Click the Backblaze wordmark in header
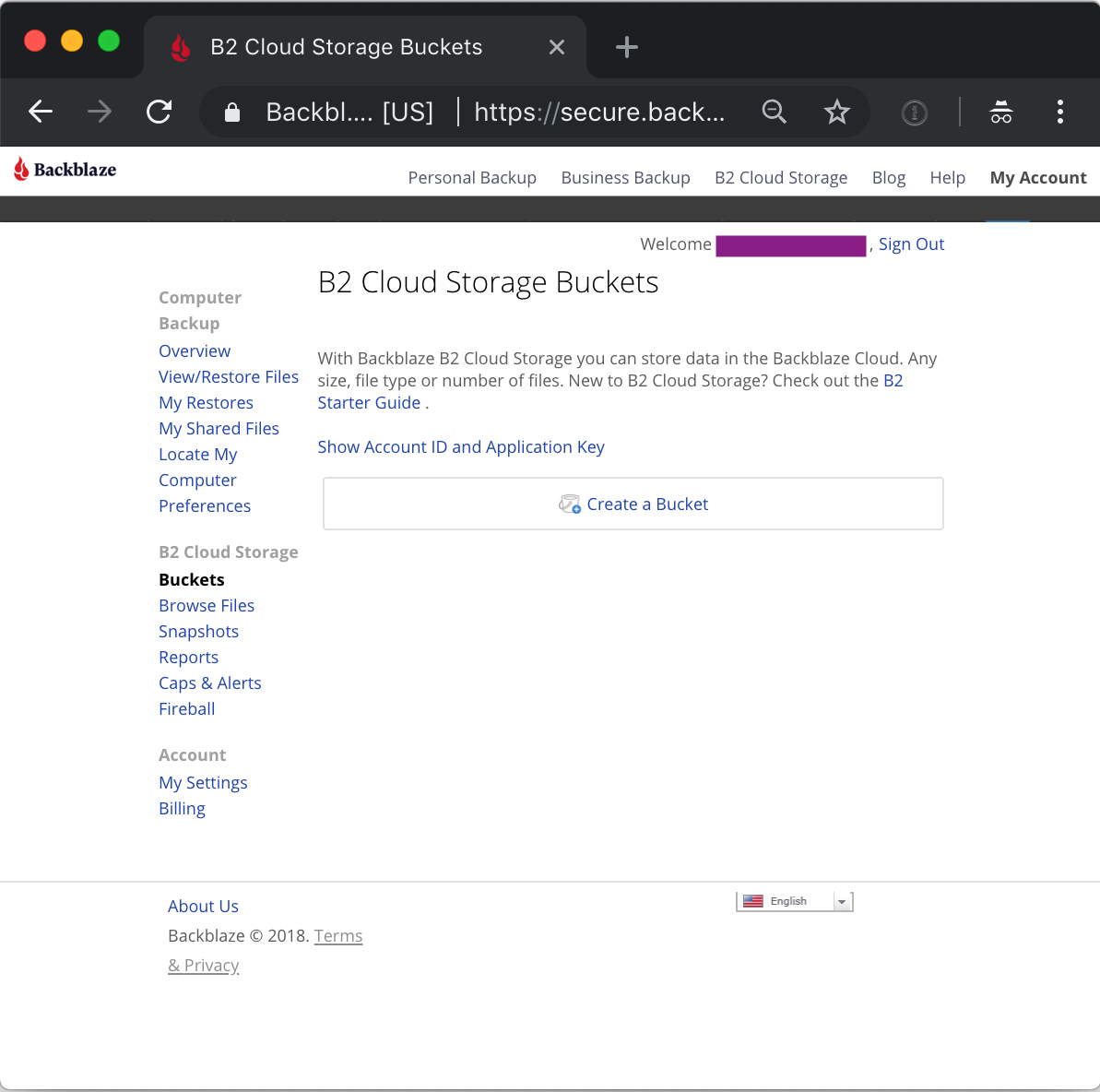This screenshot has width=1100, height=1092. [x=75, y=169]
